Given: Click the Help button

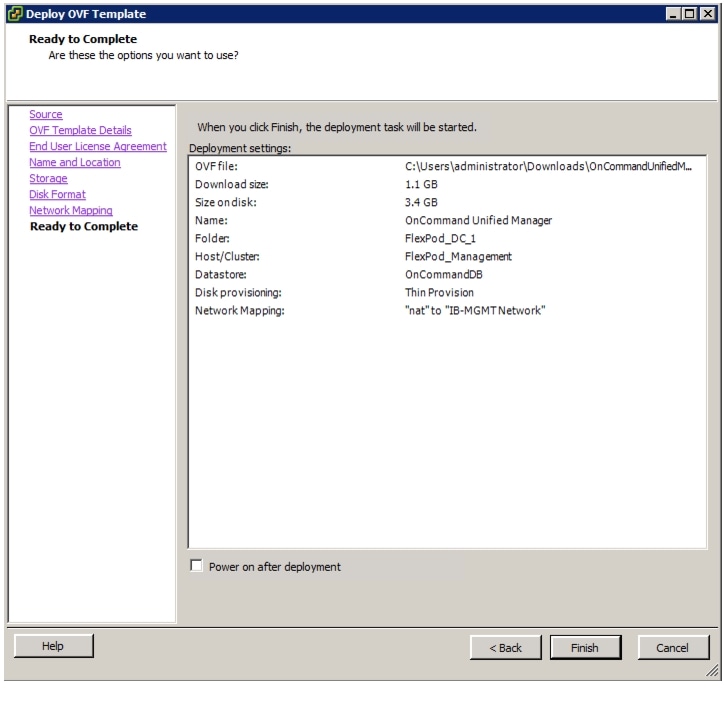Looking at the screenshot, I should (x=54, y=646).
